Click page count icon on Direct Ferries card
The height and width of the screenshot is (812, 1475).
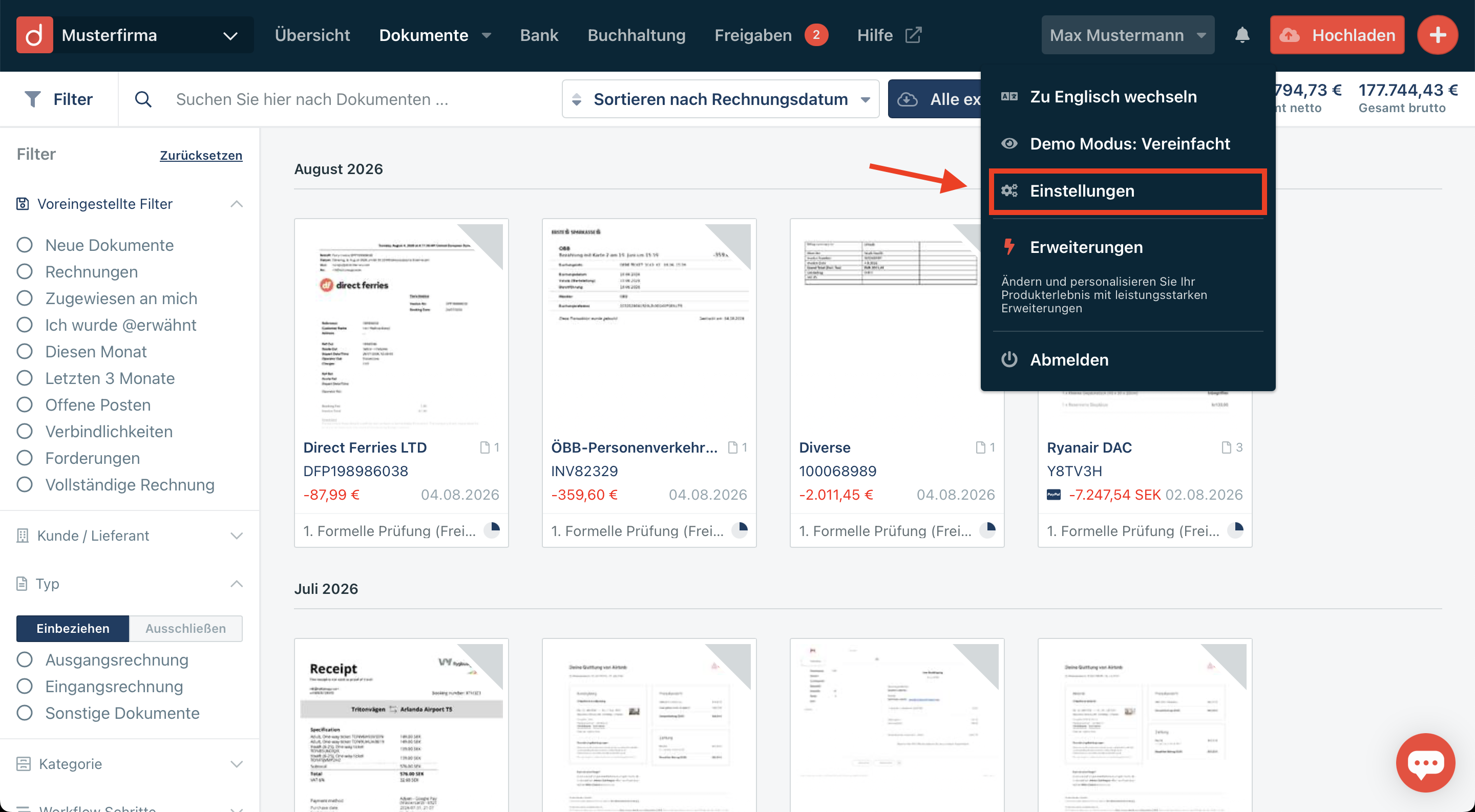485,447
